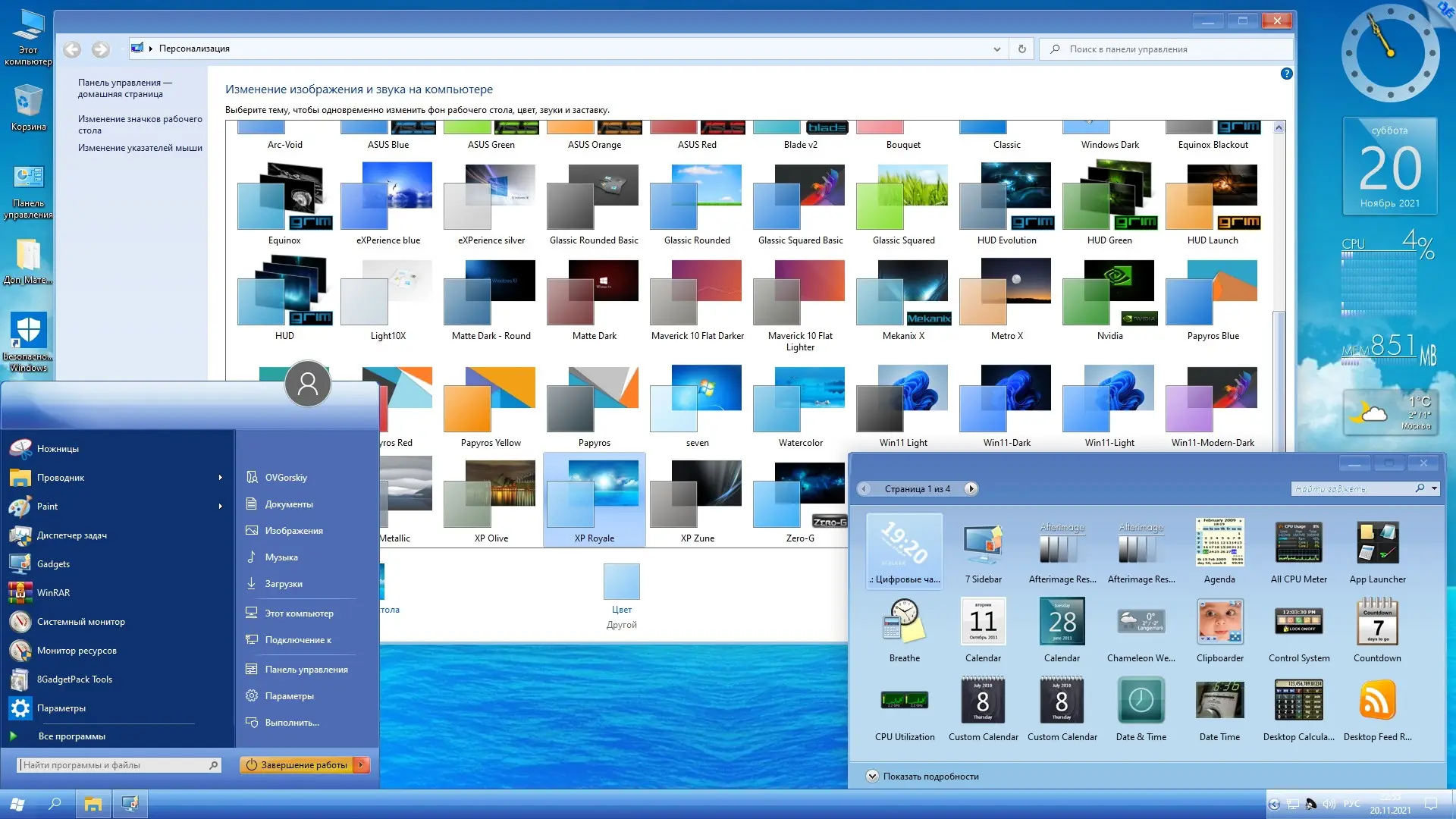Open WinRAR from the start menu

coord(53,593)
